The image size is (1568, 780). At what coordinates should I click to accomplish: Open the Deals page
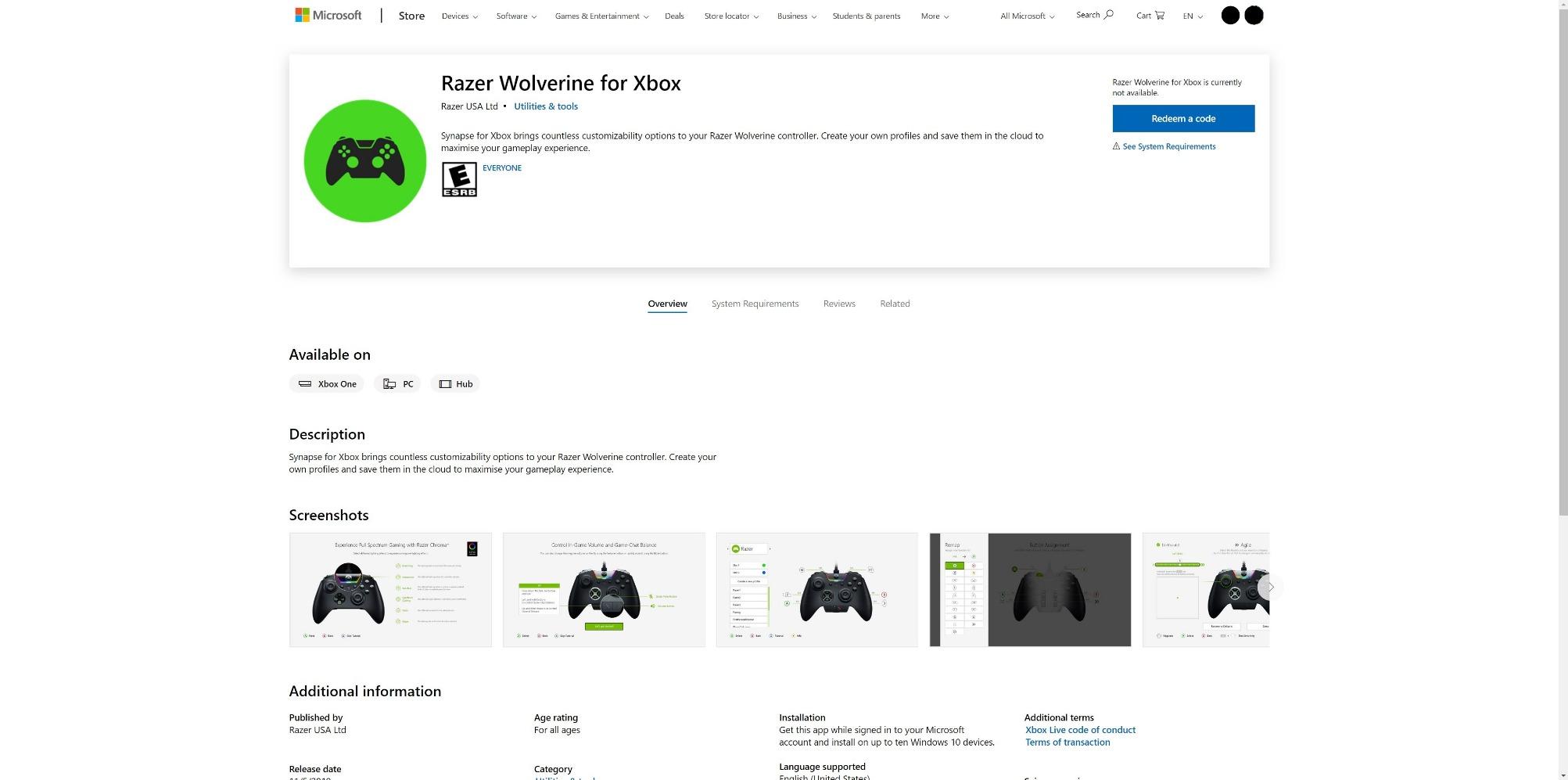coord(674,16)
